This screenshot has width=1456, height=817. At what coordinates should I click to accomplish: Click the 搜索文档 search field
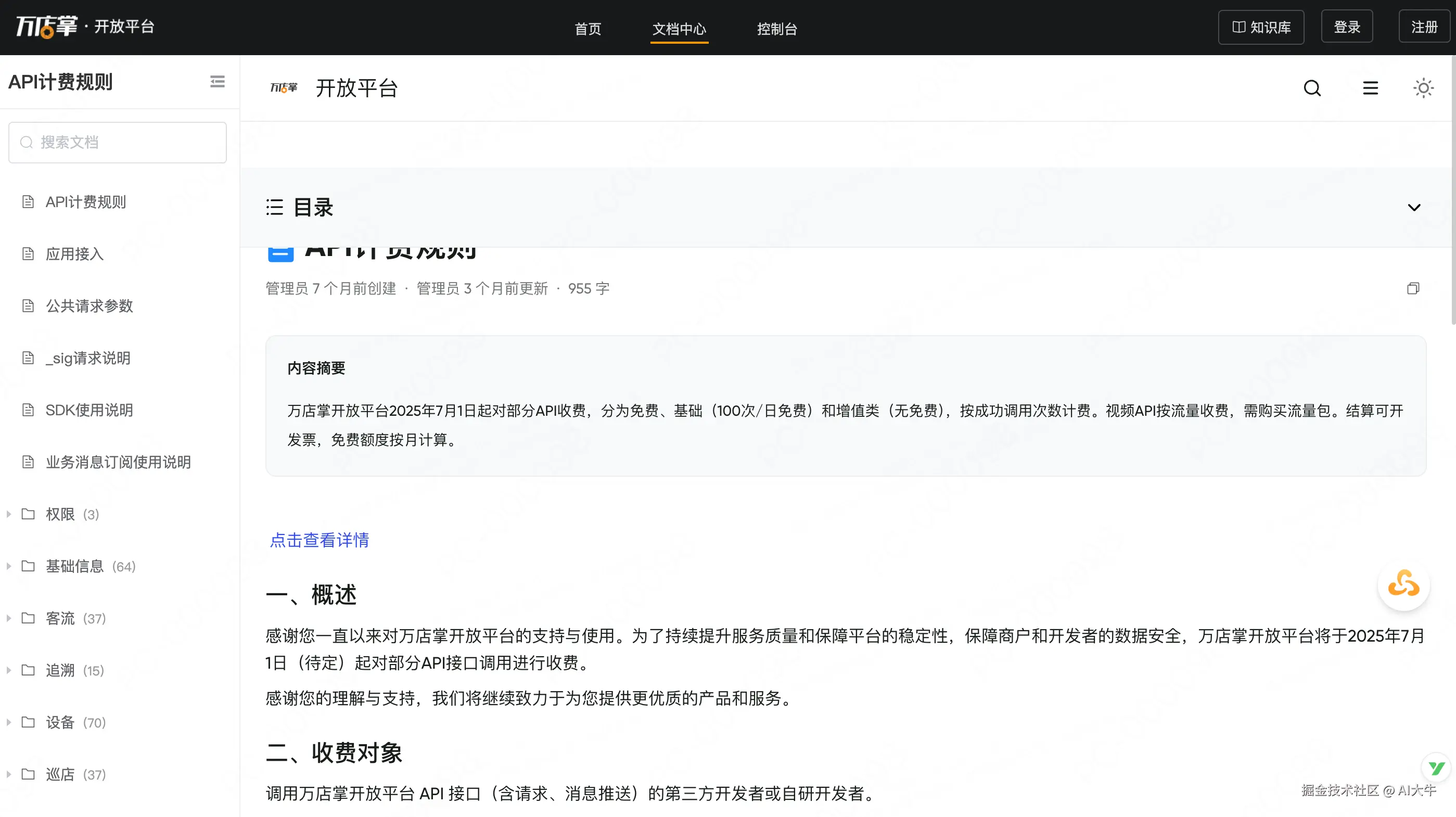(x=118, y=143)
